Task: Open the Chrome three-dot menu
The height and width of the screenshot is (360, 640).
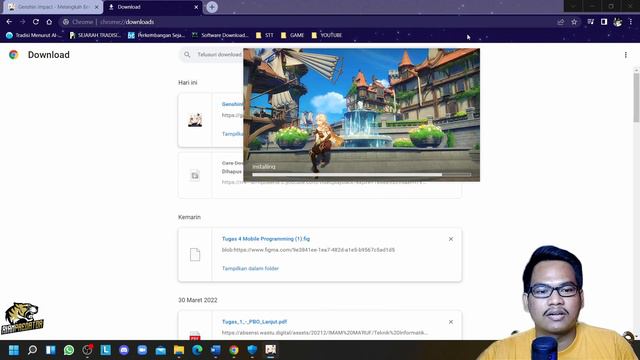Action: [x=631, y=22]
